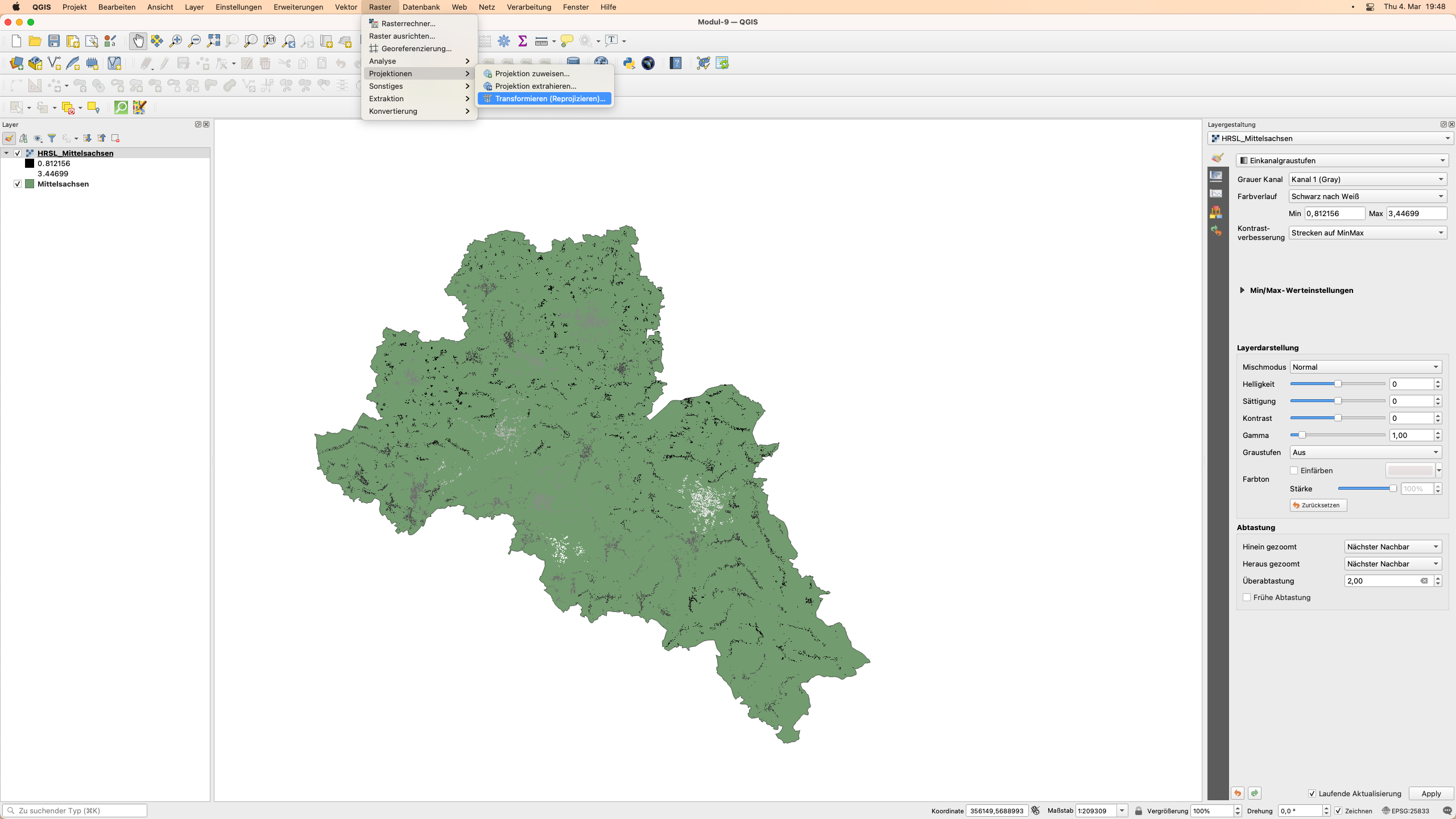
Task: Click the Transformieren Reprojizieren menu item
Action: pos(549,98)
